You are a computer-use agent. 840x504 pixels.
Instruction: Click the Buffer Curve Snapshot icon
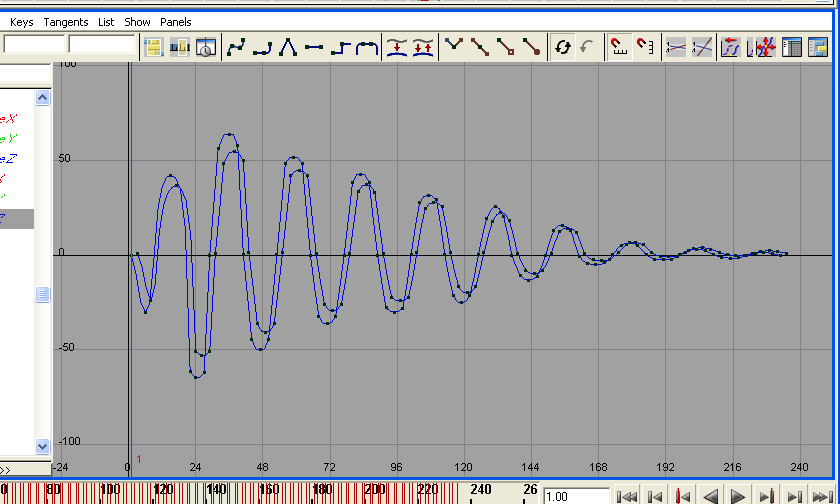coord(397,47)
